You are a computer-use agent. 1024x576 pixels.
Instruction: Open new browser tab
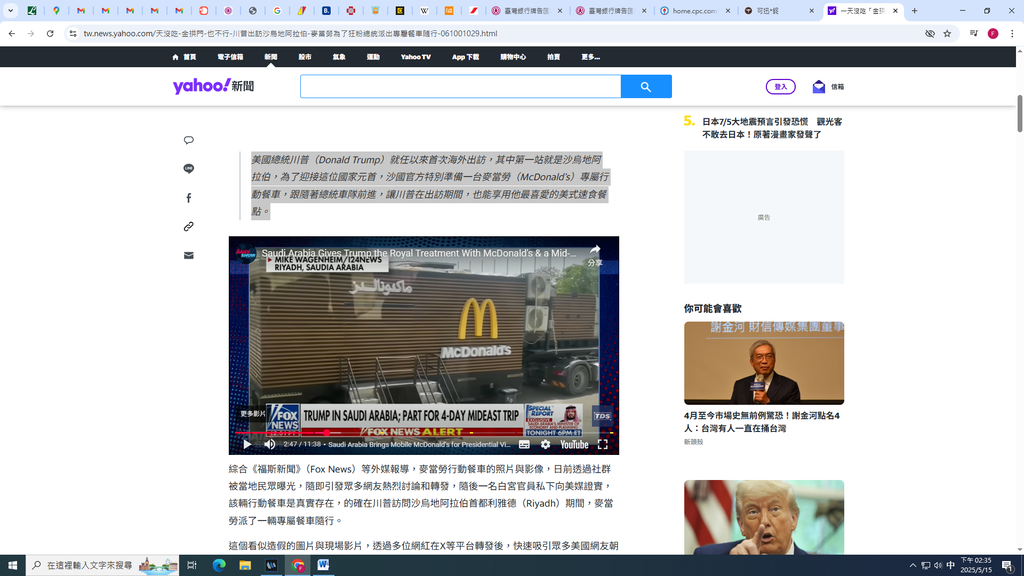(914, 10)
